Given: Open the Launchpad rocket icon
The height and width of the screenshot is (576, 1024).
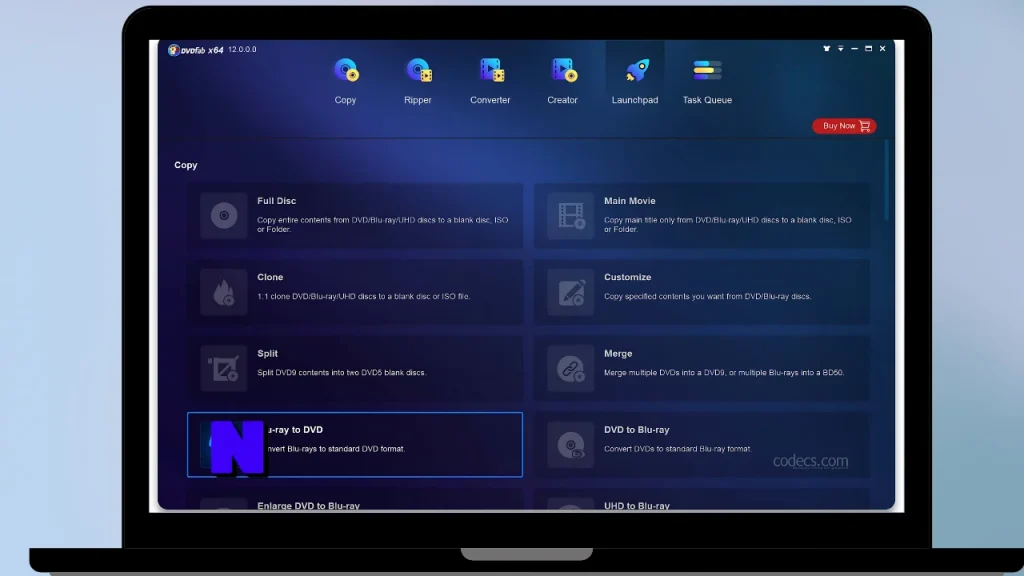Looking at the screenshot, I should 635,70.
